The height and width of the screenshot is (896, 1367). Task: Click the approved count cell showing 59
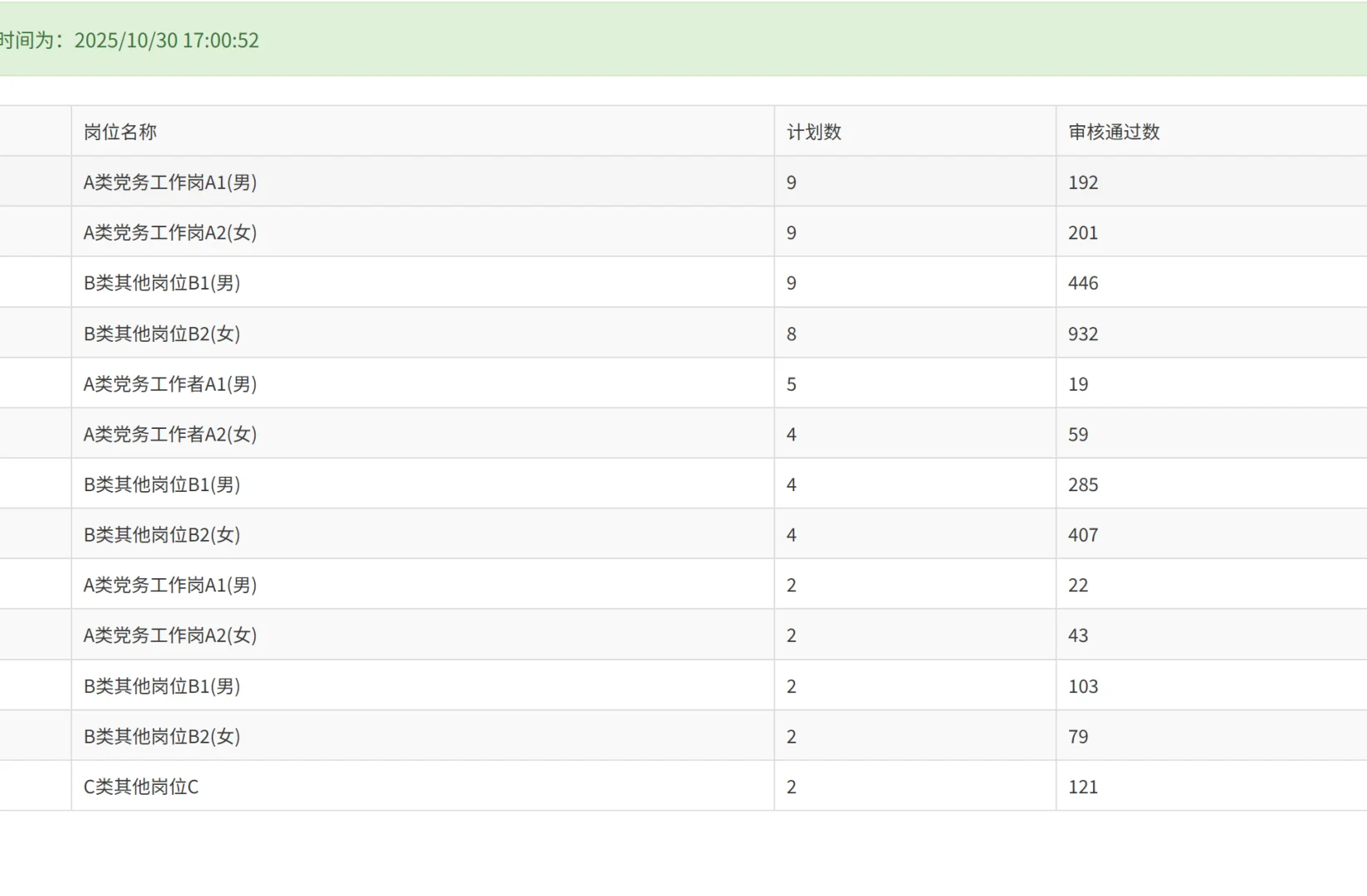pyautogui.click(x=1211, y=434)
